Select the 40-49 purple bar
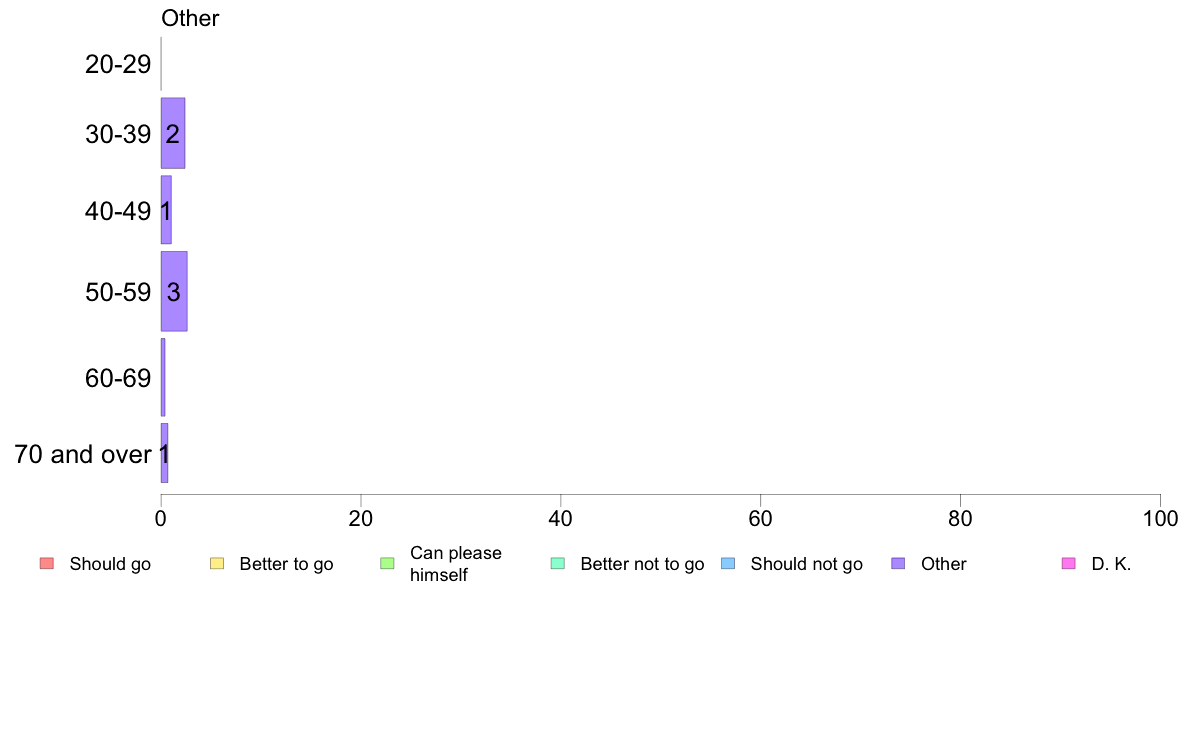The height and width of the screenshot is (736, 1188). 166,210
